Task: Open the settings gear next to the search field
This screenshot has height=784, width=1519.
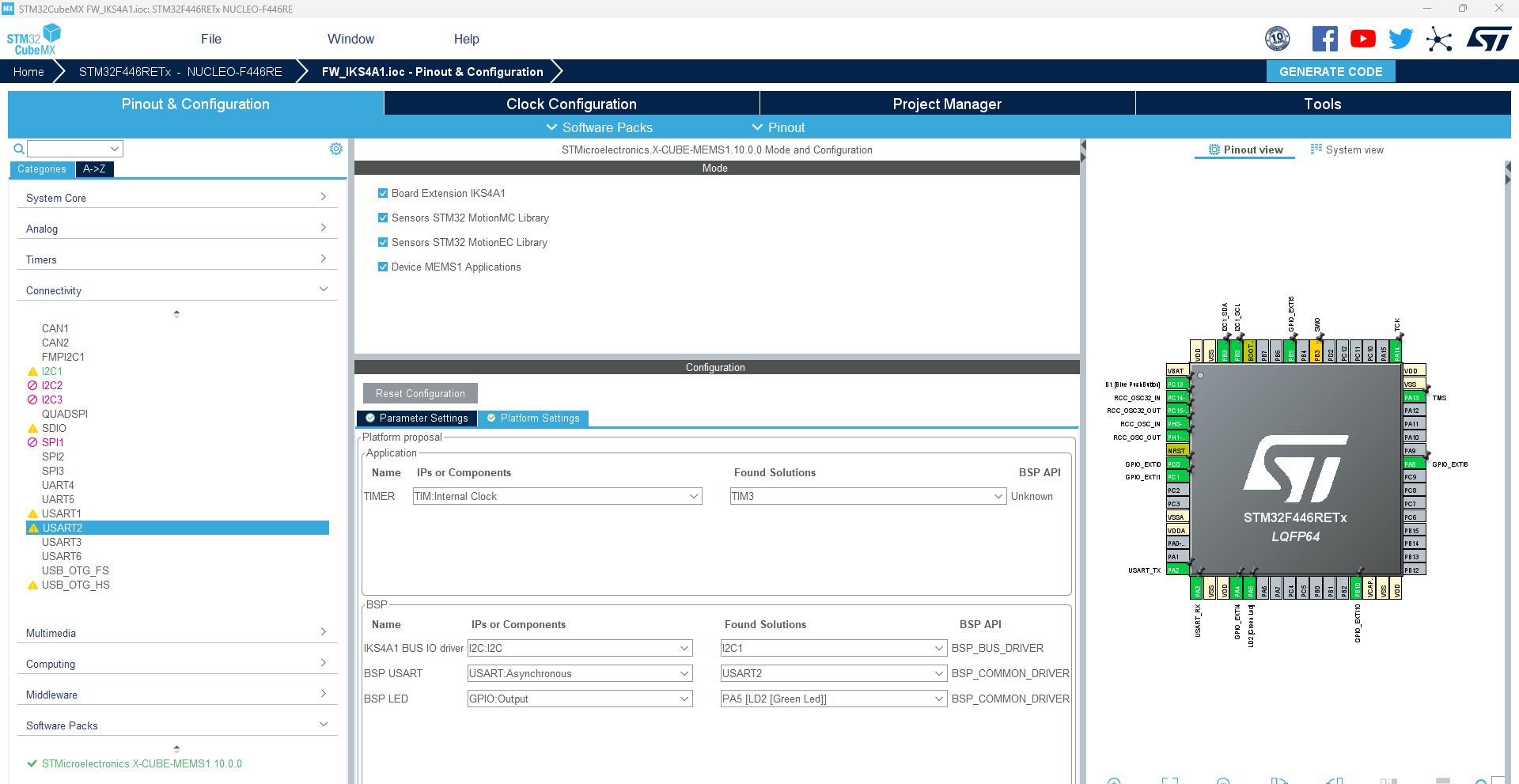Action: tap(336, 148)
